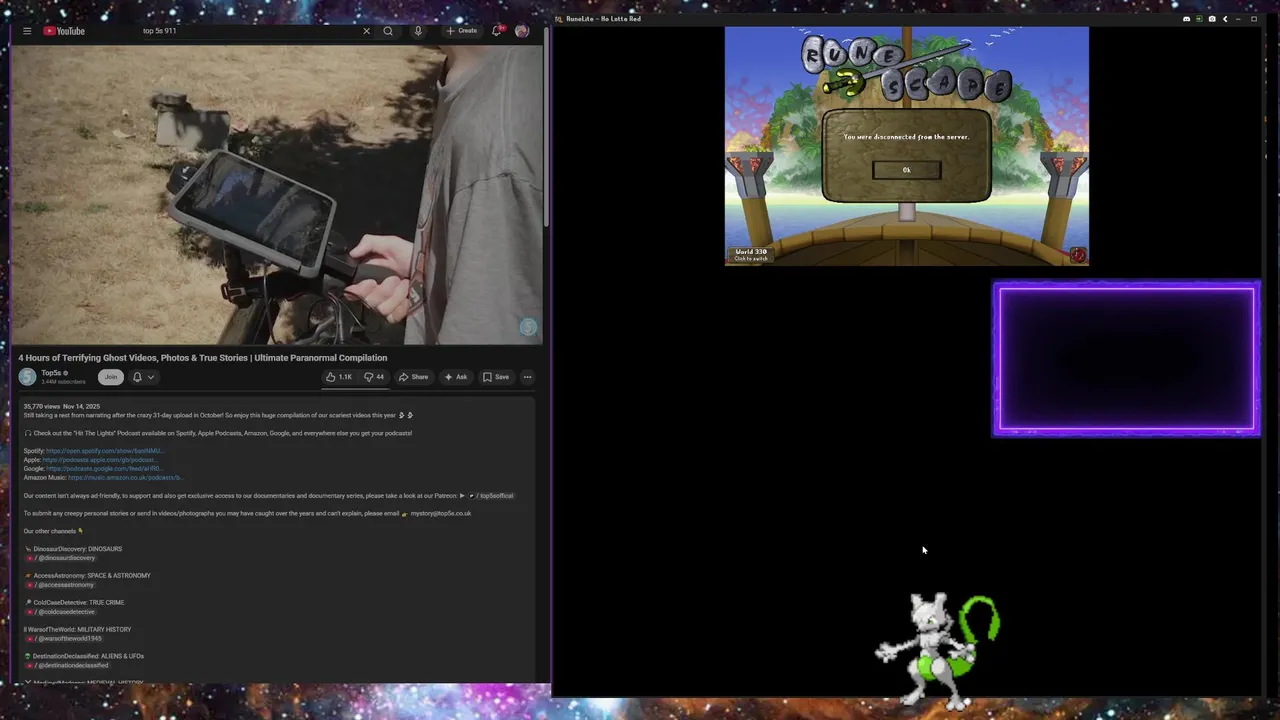Screen dimensions: 1280x720
Task: Open the @destinationdeclassified channel link
Action: [x=67, y=665]
